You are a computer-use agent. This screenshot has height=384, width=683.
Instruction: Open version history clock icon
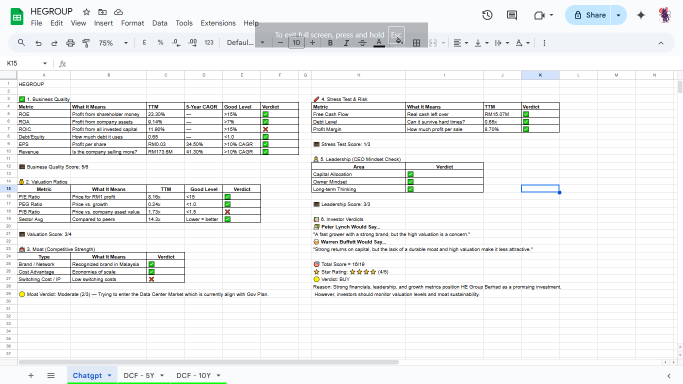pyautogui.click(x=487, y=15)
